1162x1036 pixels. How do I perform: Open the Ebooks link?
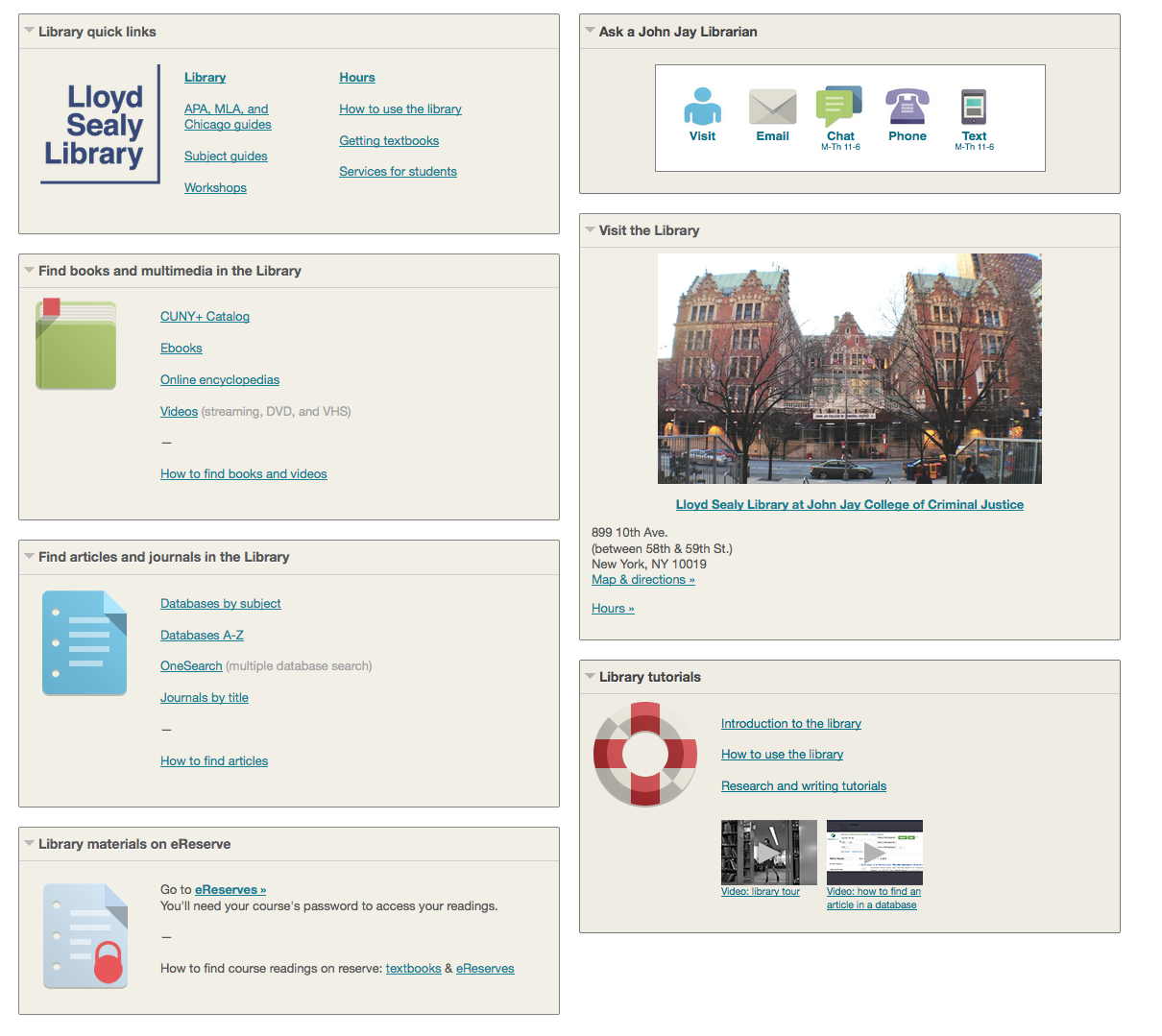point(182,348)
